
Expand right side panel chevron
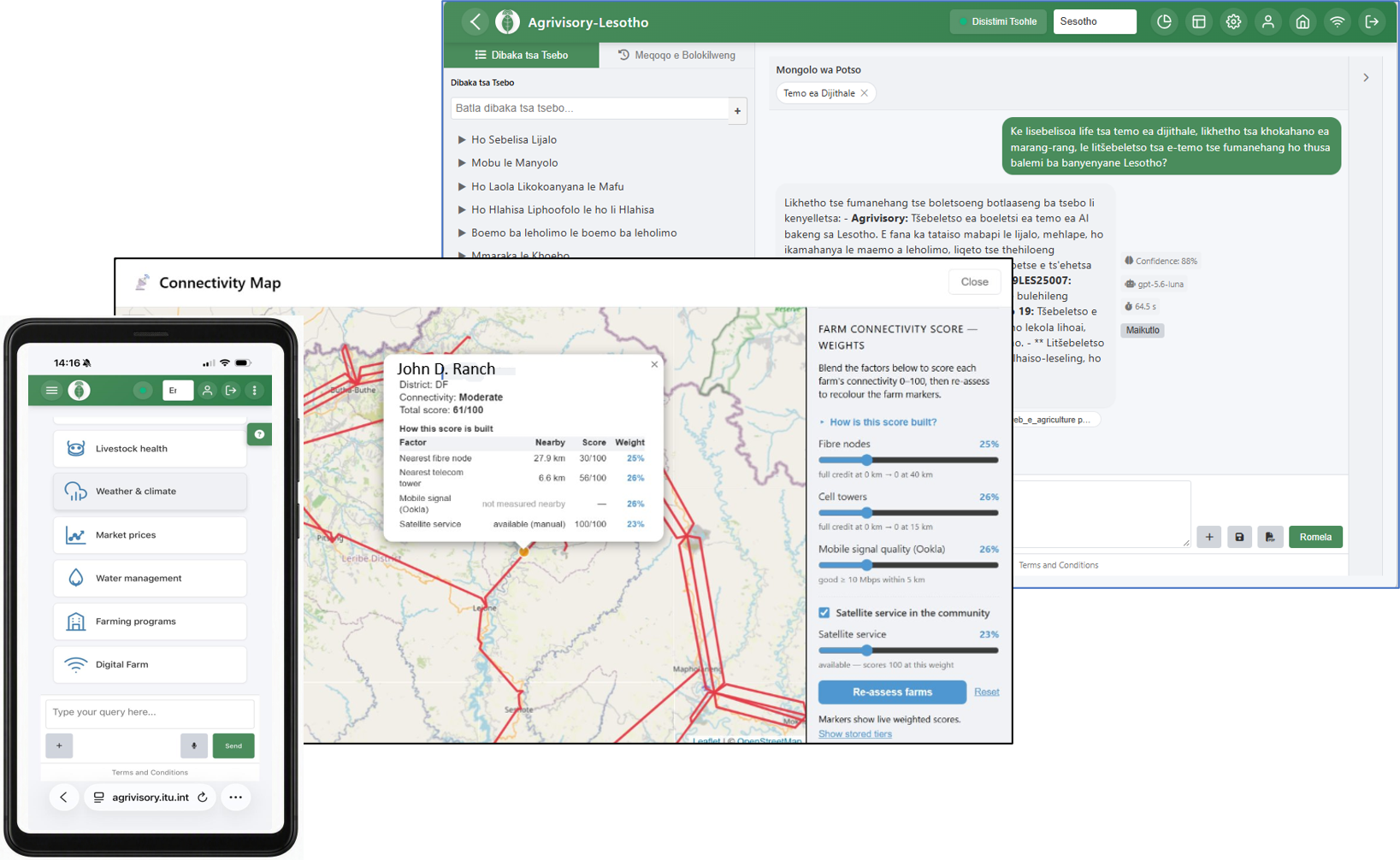point(1366,78)
